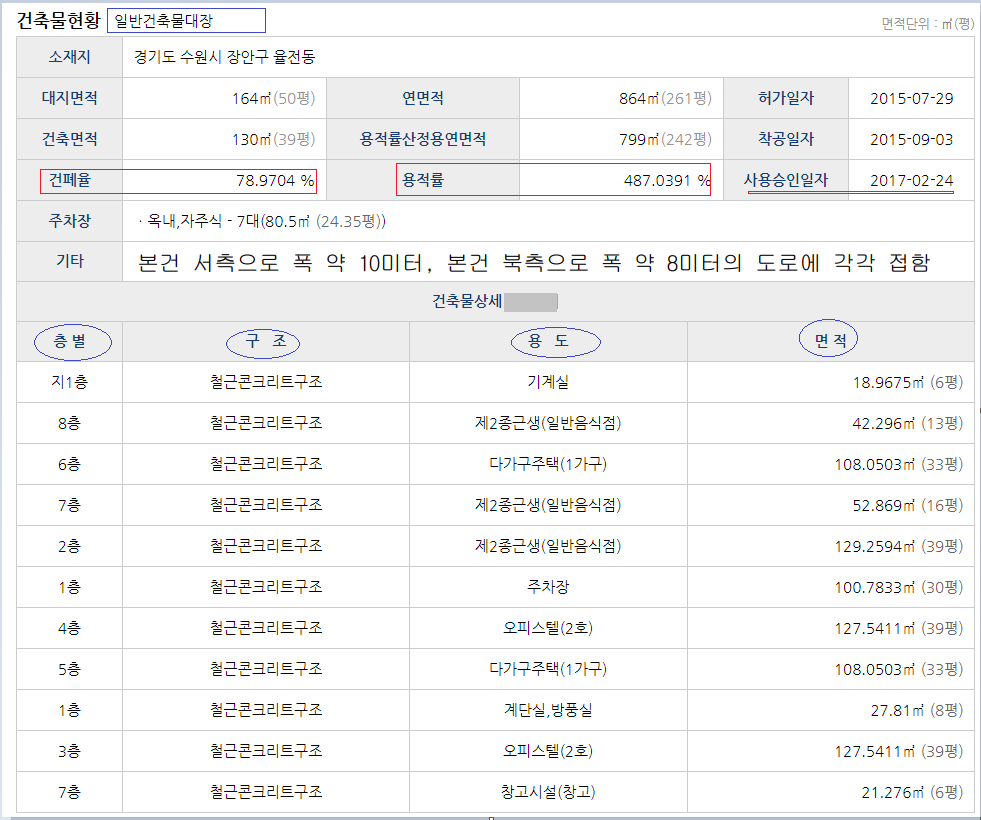Click the 면적단위 : ㎡(평) note
Viewport: 981px width, 820px height.
928,24
